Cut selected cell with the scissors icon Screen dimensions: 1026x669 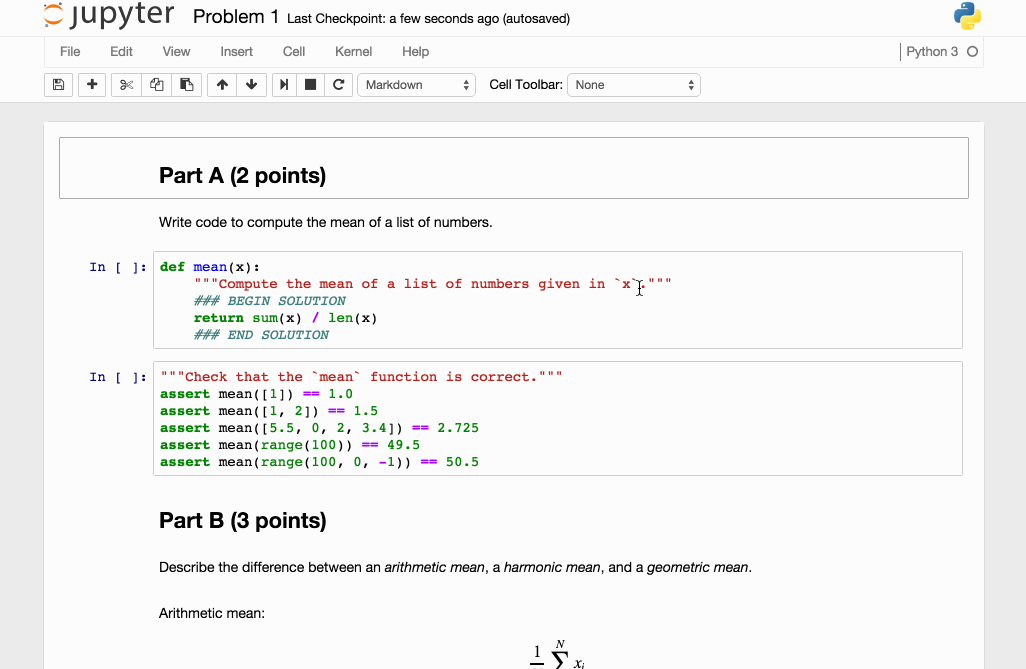click(126, 85)
